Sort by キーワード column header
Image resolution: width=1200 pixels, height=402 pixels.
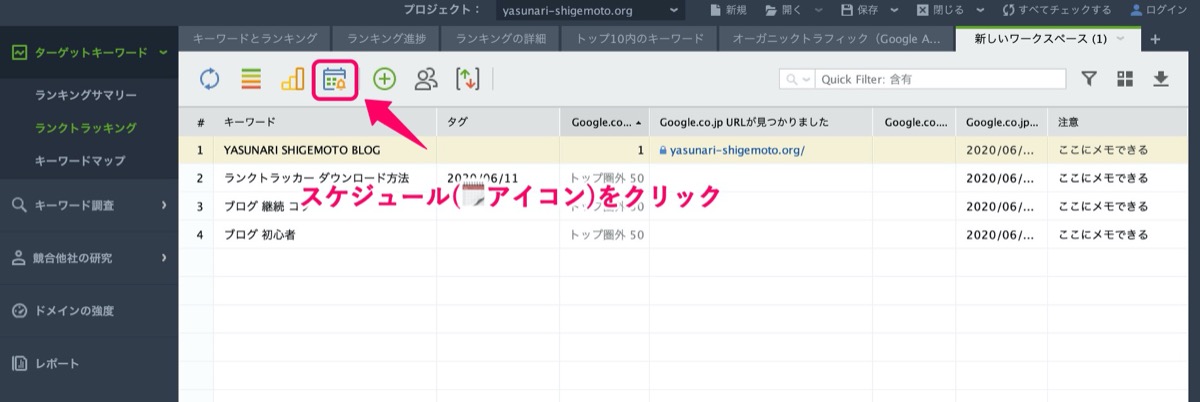(x=325, y=122)
